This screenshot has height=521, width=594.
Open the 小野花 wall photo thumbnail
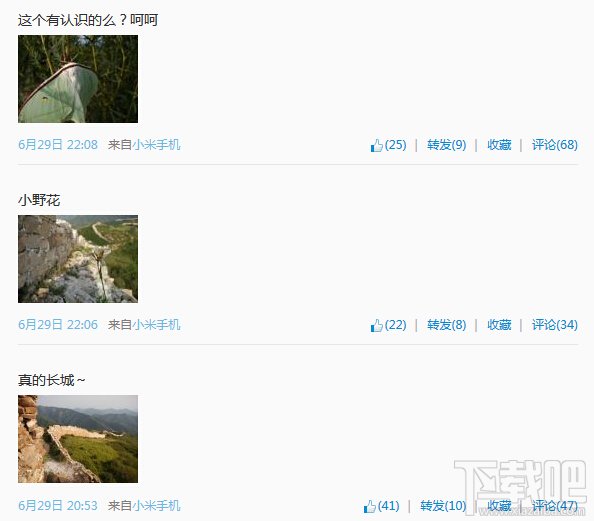[x=78, y=259]
